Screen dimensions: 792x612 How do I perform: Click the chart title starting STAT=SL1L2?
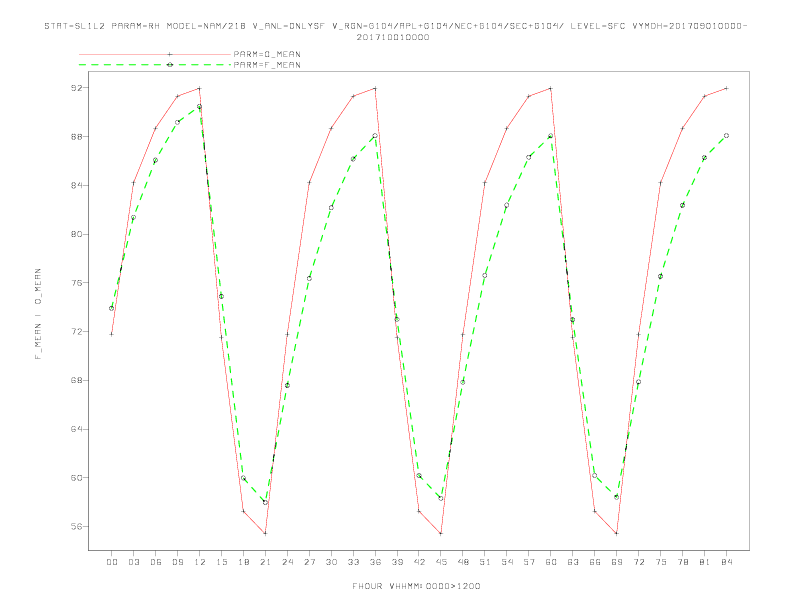(x=395, y=26)
